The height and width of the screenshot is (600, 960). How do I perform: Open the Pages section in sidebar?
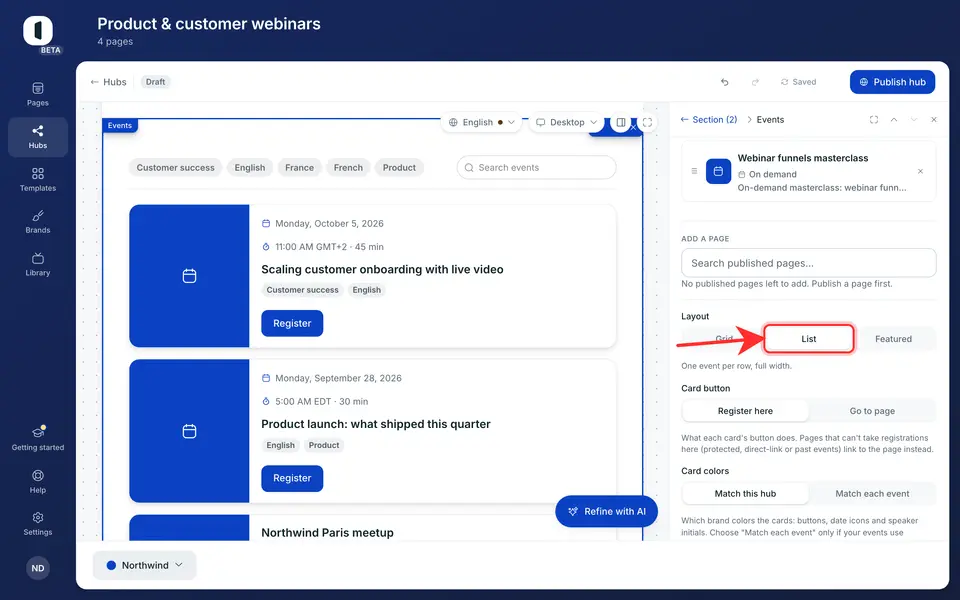pos(37,94)
